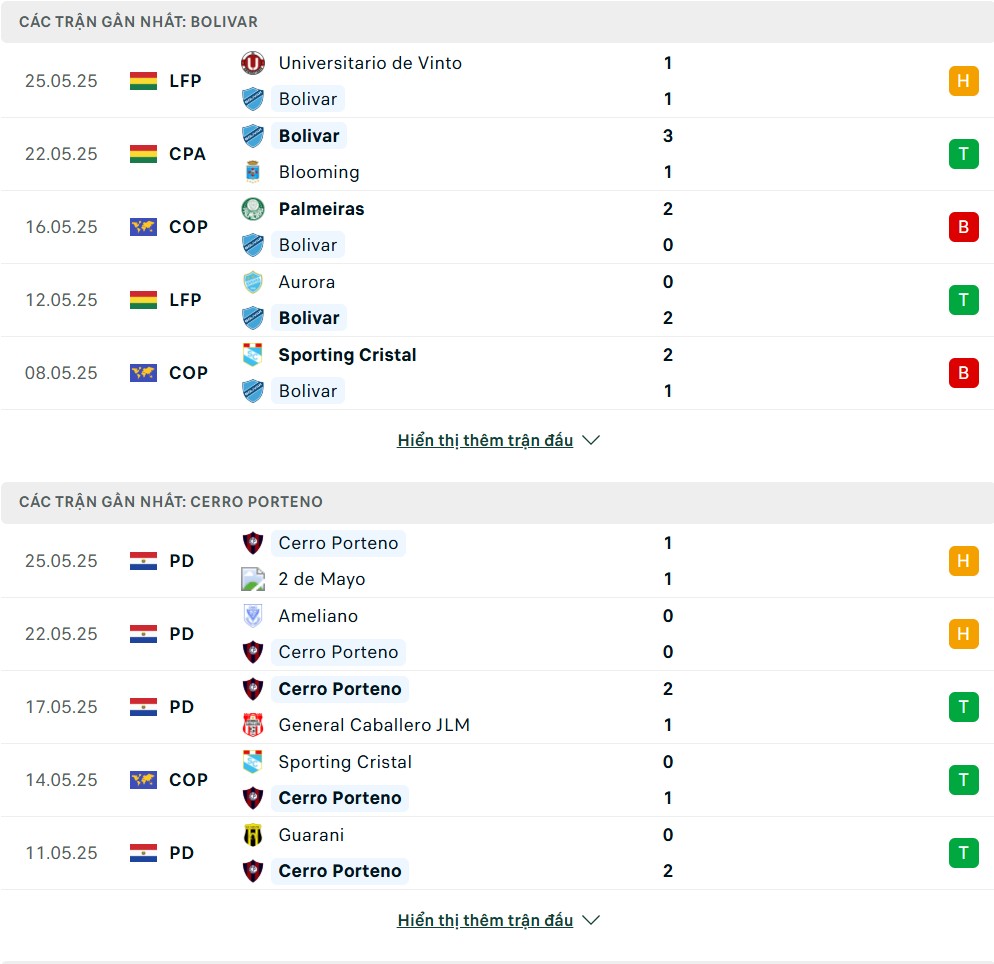Screen dimensions: 994x964
Task: Click the Universitario de Vinto club logo
Action: pos(253,63)
